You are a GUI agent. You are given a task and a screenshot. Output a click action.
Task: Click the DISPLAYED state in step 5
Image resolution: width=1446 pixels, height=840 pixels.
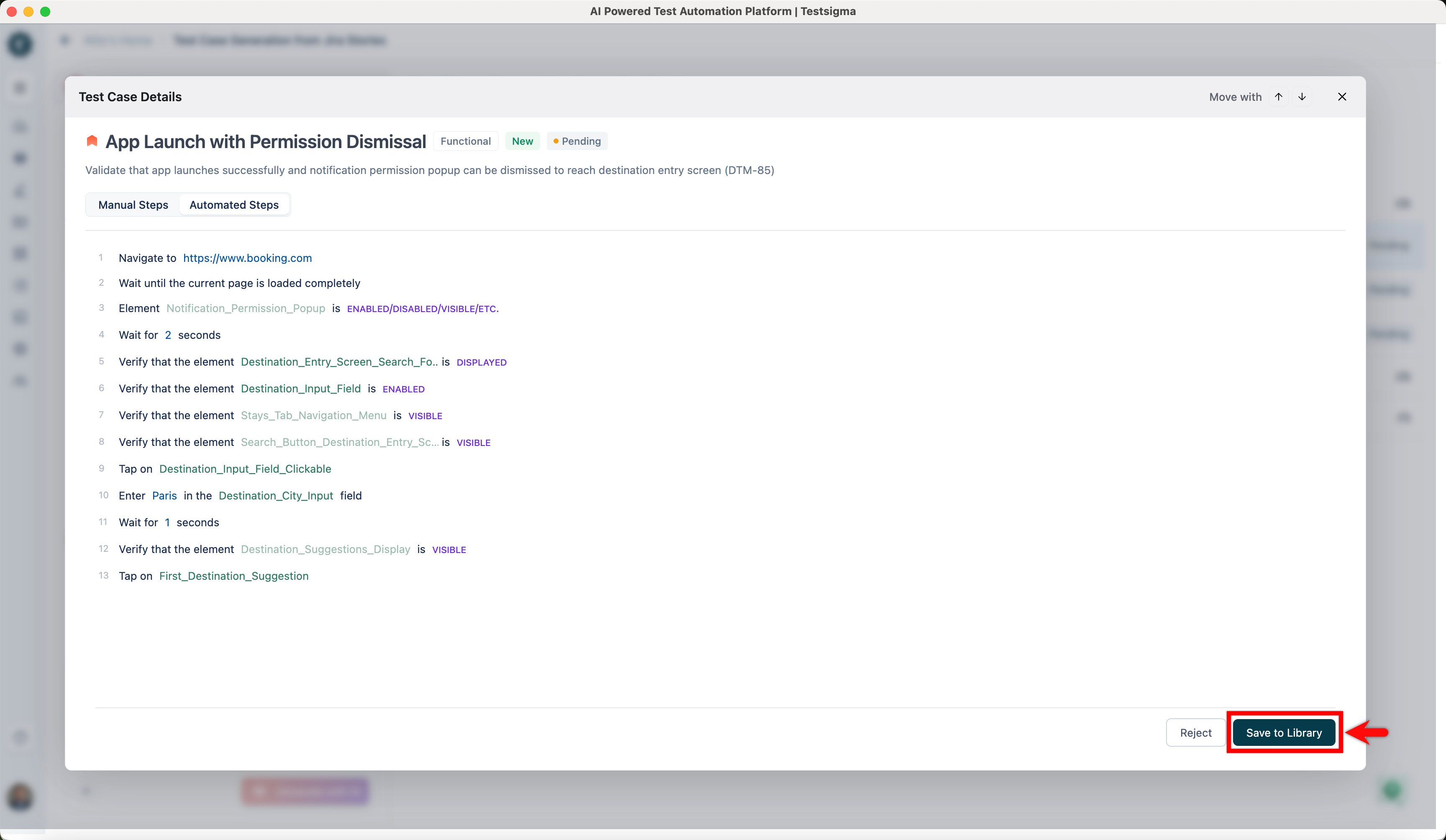(482, 363)
